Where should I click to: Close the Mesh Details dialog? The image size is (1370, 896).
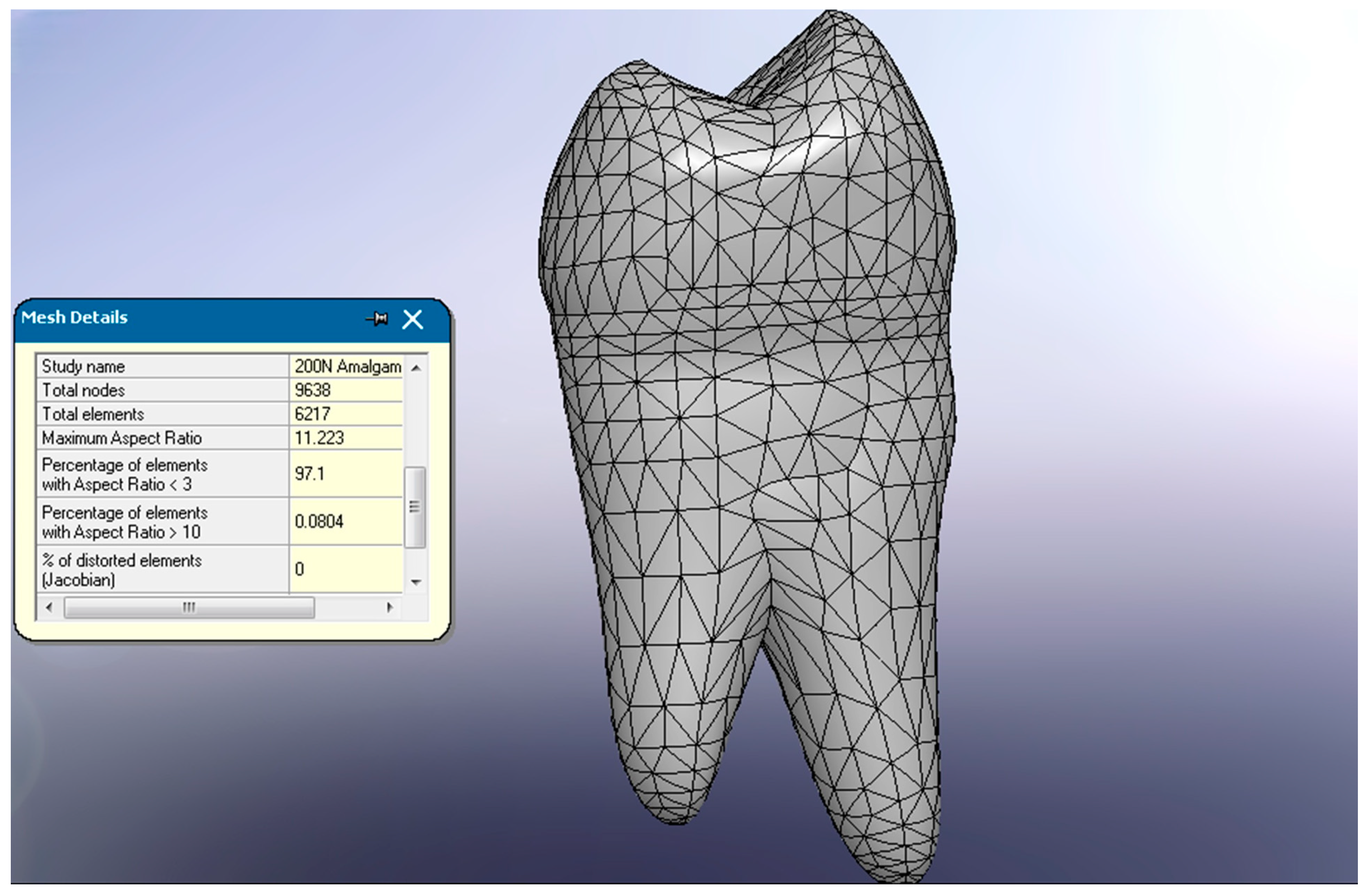coord(412,319)
